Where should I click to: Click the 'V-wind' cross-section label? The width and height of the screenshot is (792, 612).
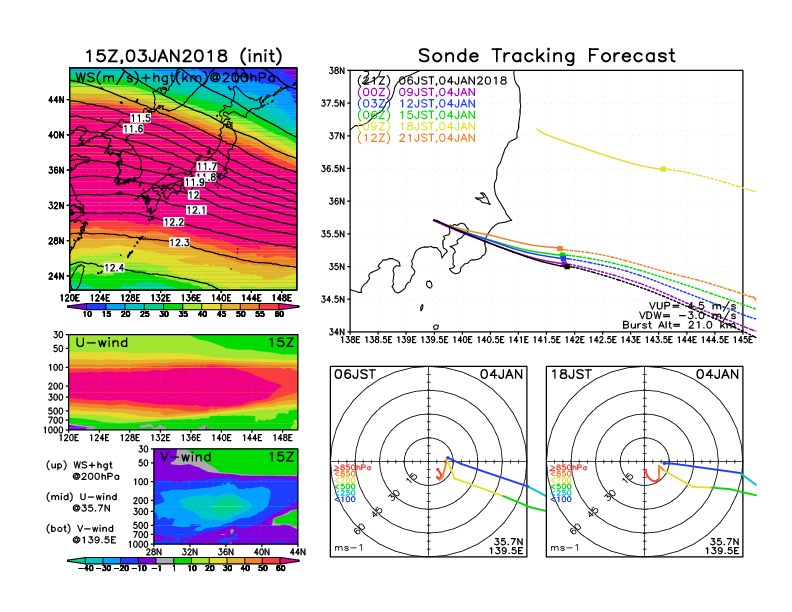click(185, 457)
